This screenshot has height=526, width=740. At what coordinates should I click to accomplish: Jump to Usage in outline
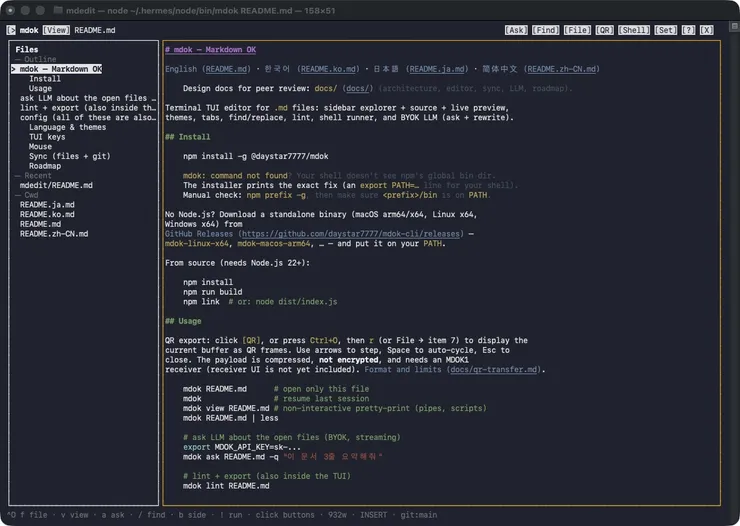click(x=40, y=88)
